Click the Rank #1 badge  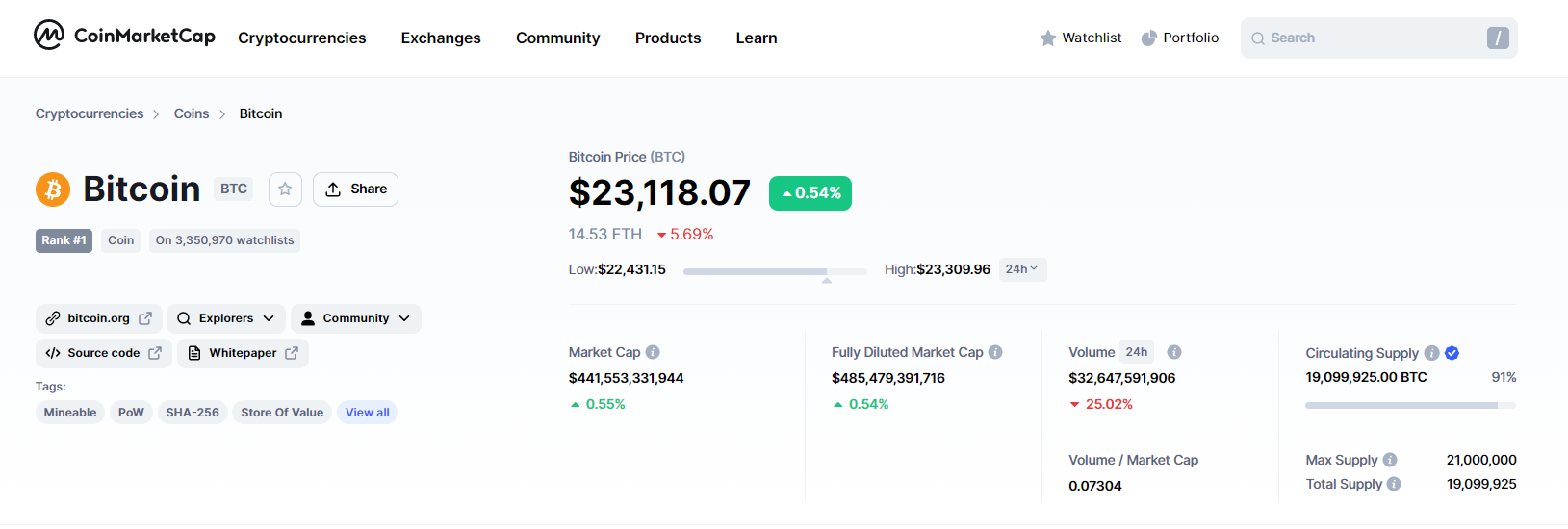[64, 240]
